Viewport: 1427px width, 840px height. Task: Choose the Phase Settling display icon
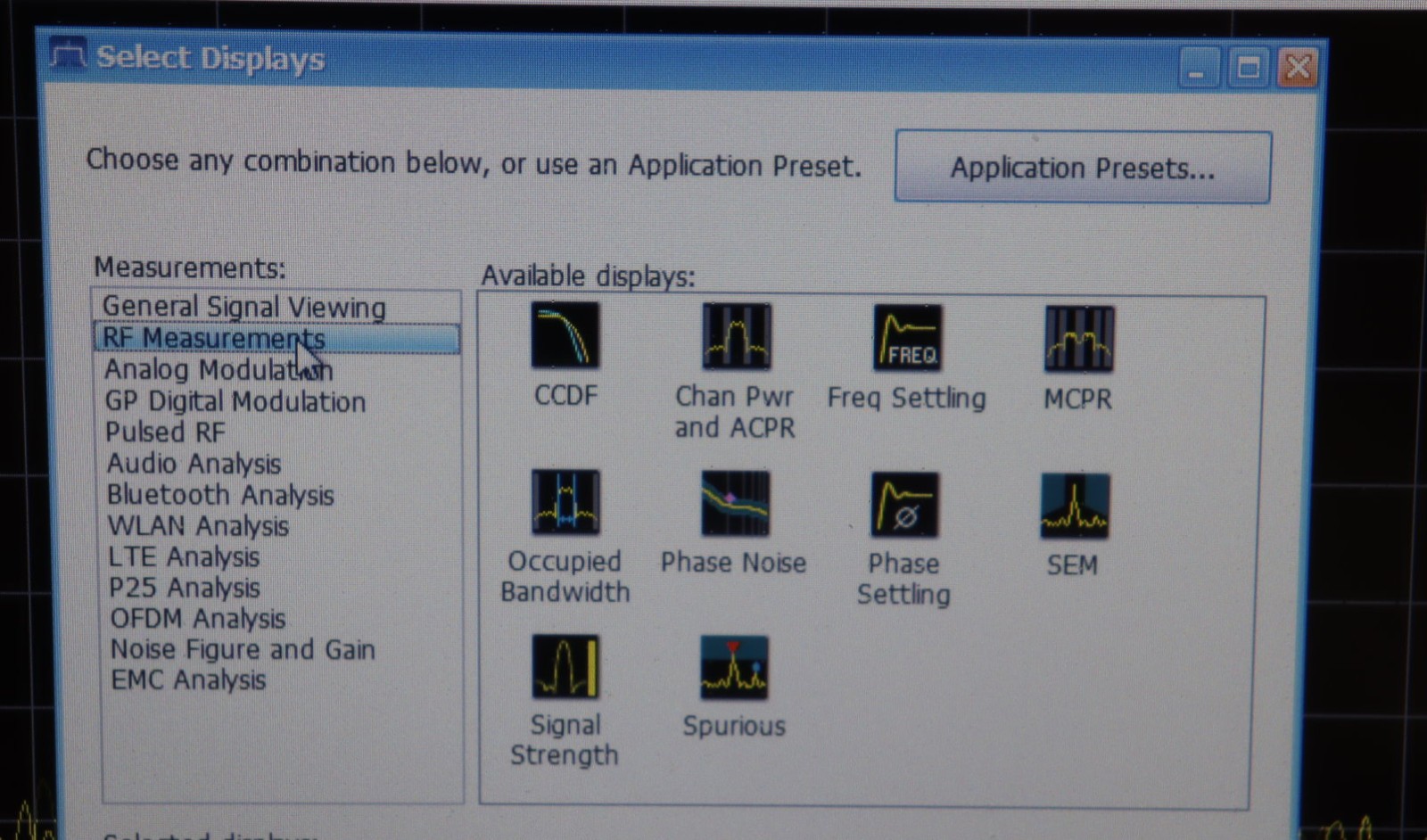(904, 505)
